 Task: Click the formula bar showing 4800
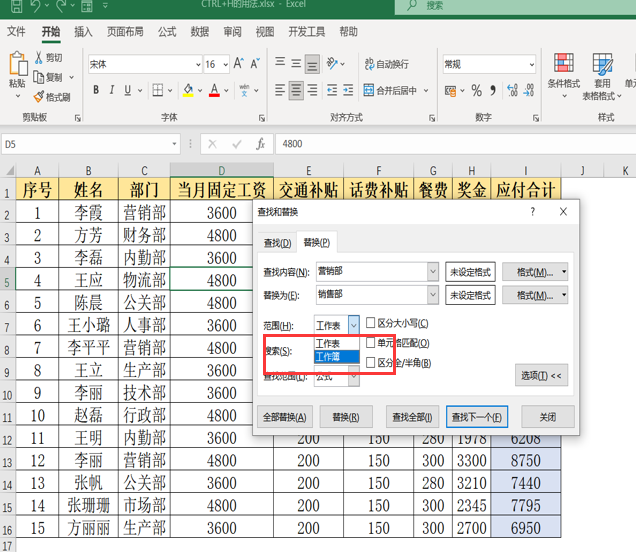pyautogui.click(x=456, y=144)
